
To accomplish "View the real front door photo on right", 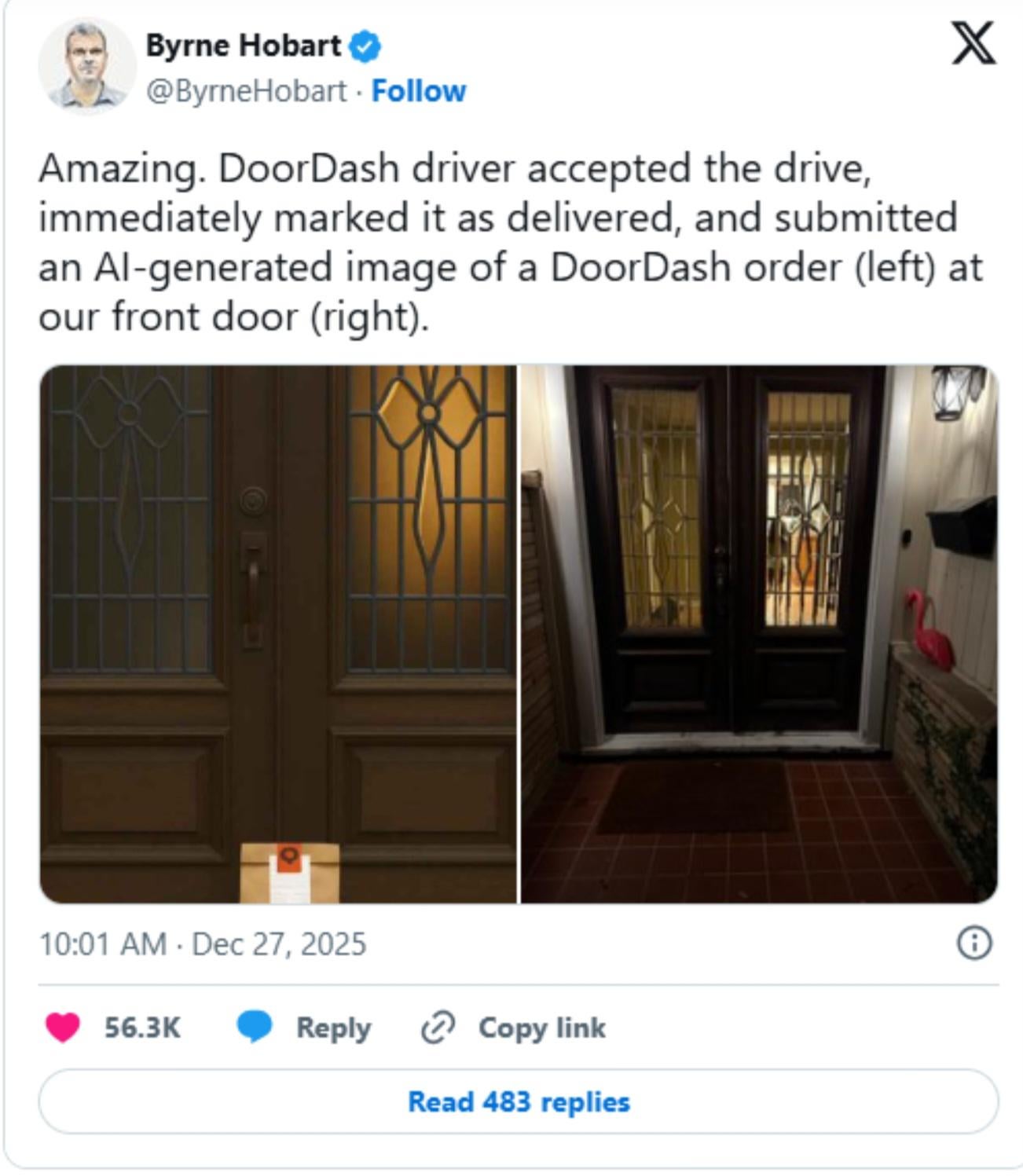I will pyautogui.click(x=760, y=634).
